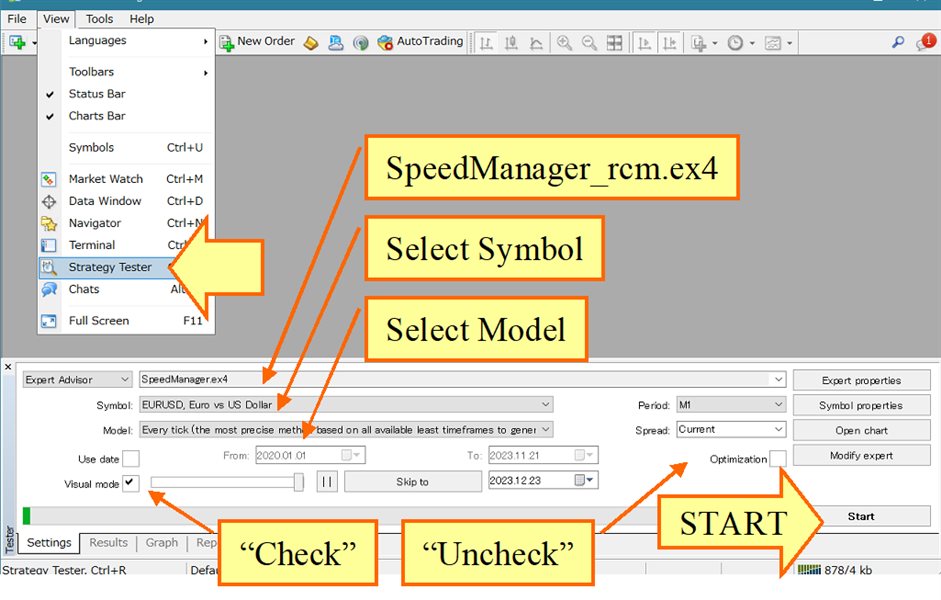Image resolution: width=941 pixels, height=600 pixels.
Task: Click the Expert properties button
Action: coord(861,380)
